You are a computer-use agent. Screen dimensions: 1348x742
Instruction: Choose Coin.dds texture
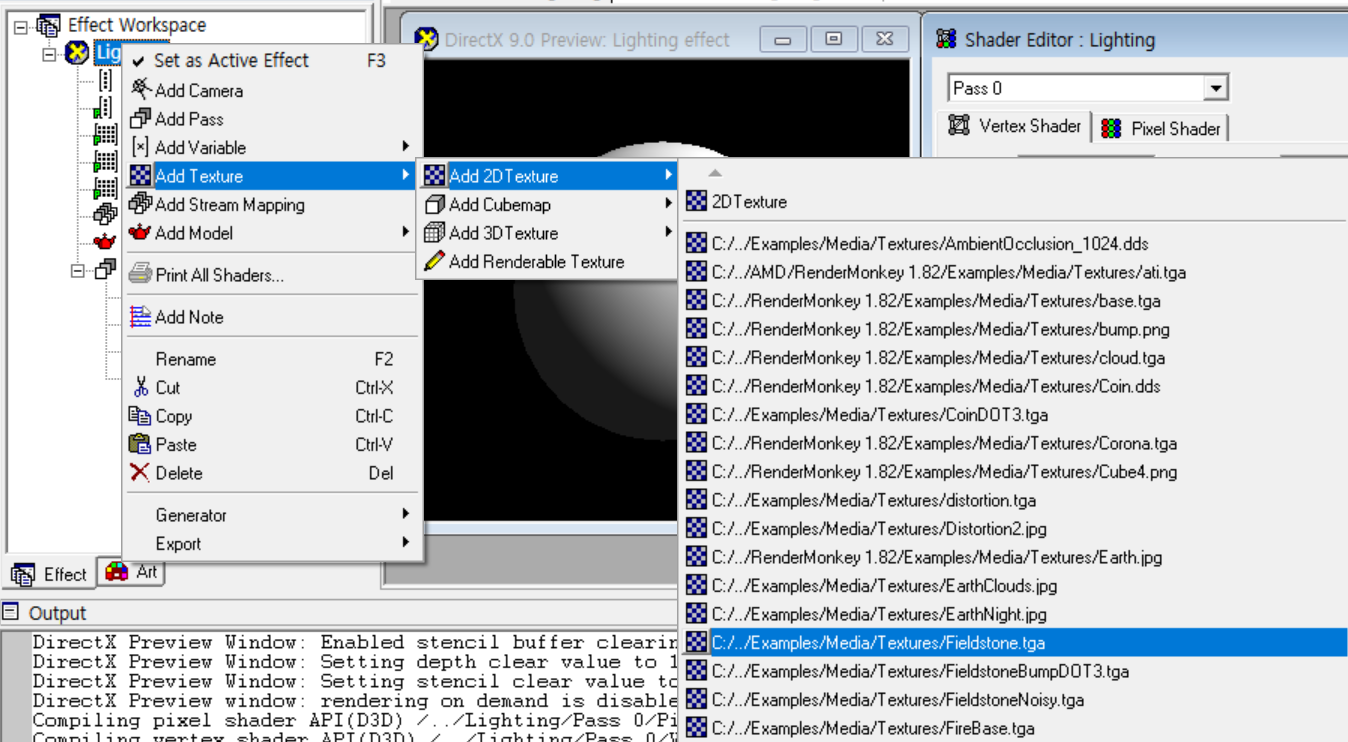[x=1014, y=386]
